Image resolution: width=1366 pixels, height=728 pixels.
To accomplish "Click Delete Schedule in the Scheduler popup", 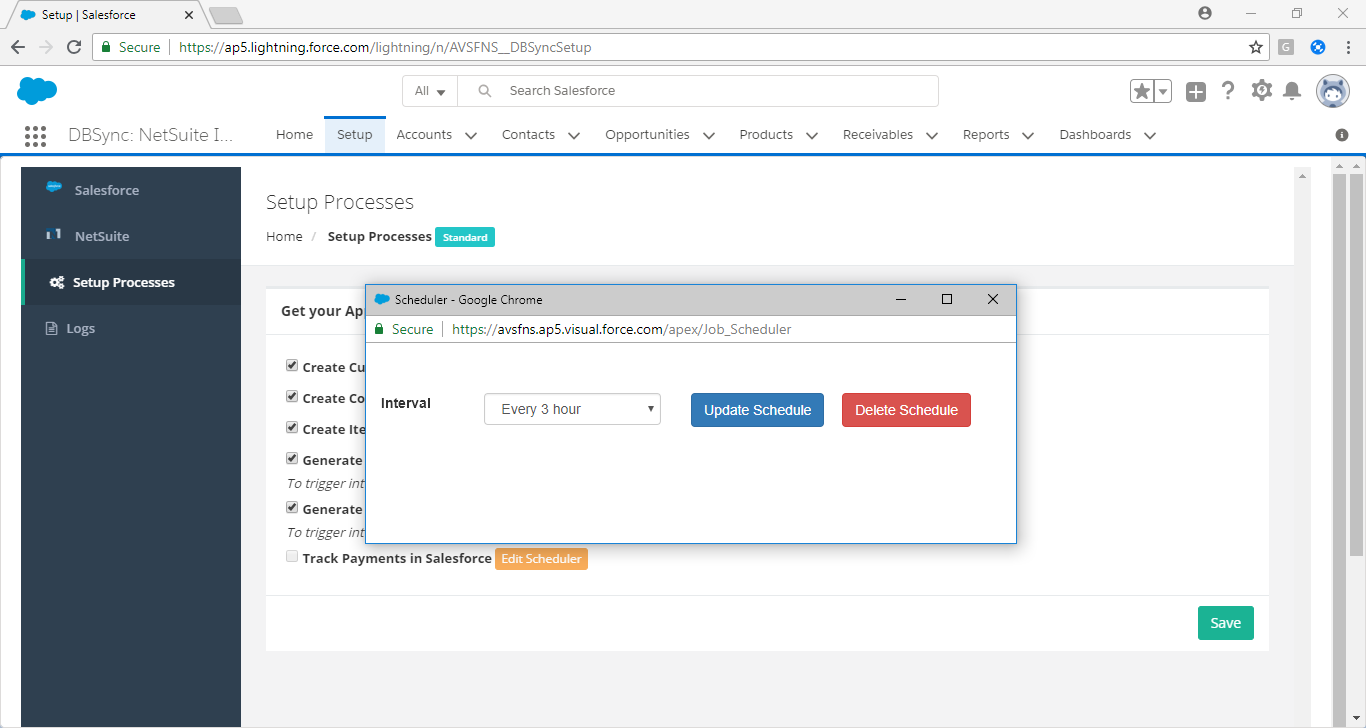I will (906, 409).
